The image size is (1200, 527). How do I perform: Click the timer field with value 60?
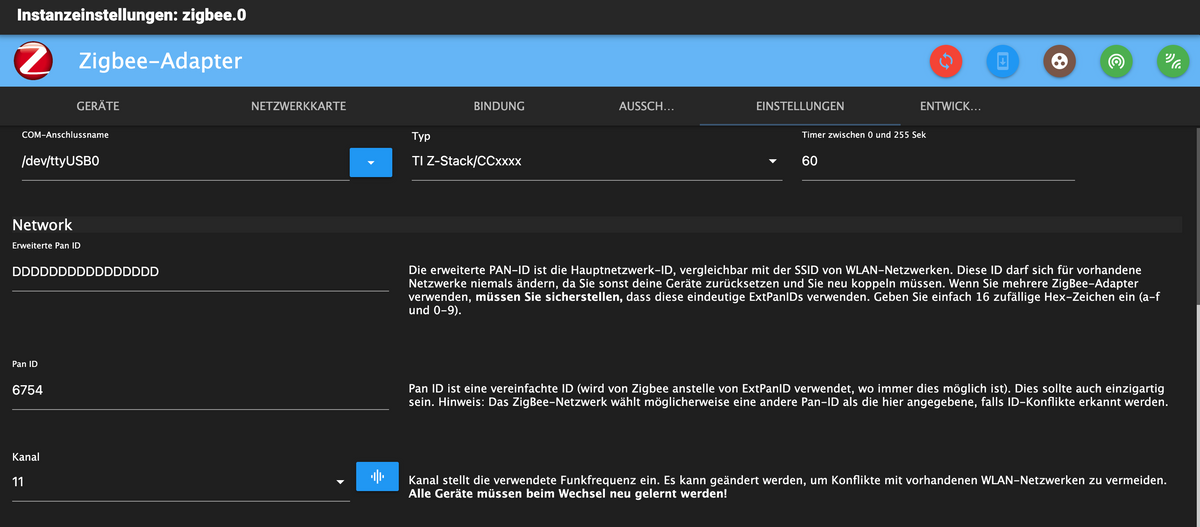pos(938,161)
